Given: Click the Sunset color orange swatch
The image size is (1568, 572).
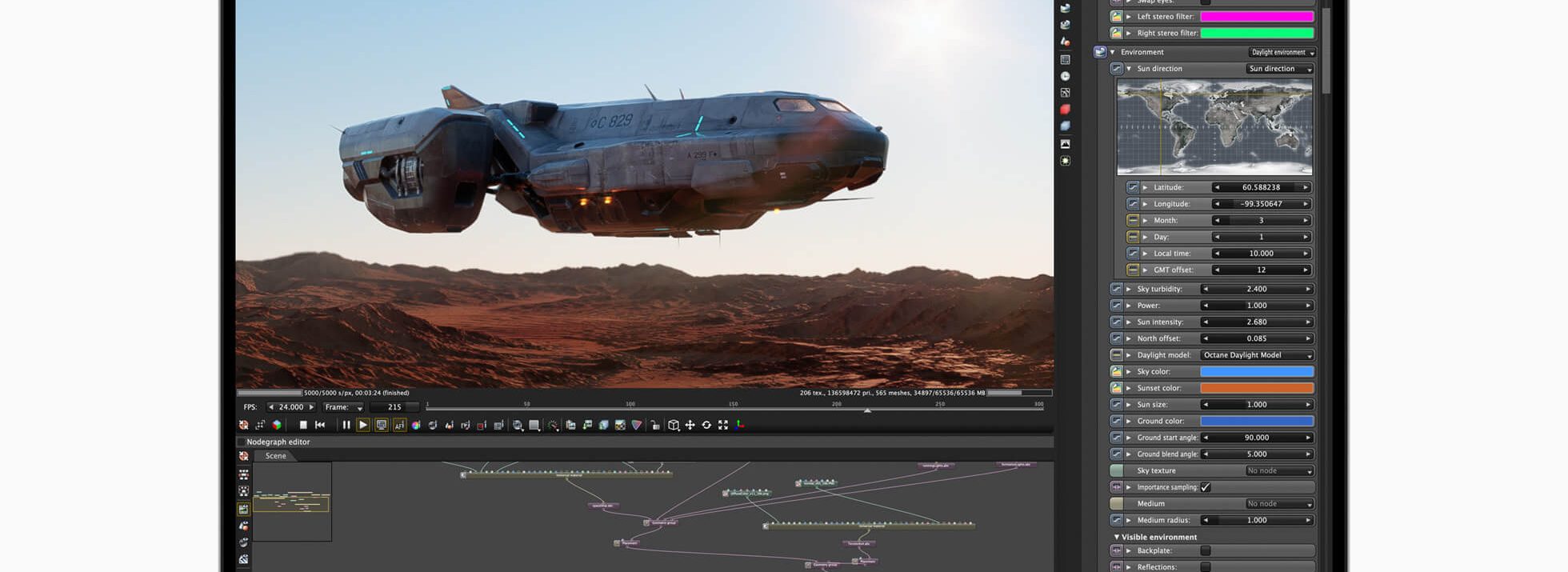Looking at the screenshot, I should (1257, 388).
